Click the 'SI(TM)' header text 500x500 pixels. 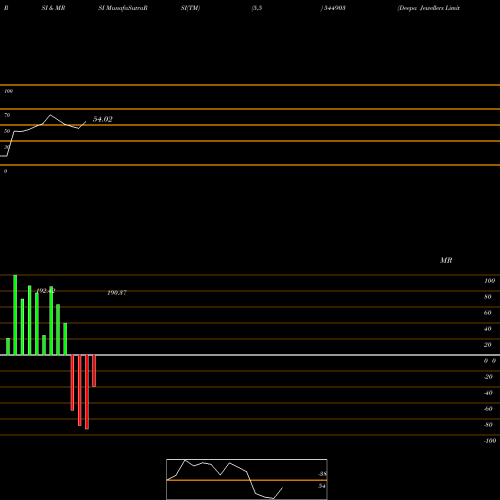[190, 8]
